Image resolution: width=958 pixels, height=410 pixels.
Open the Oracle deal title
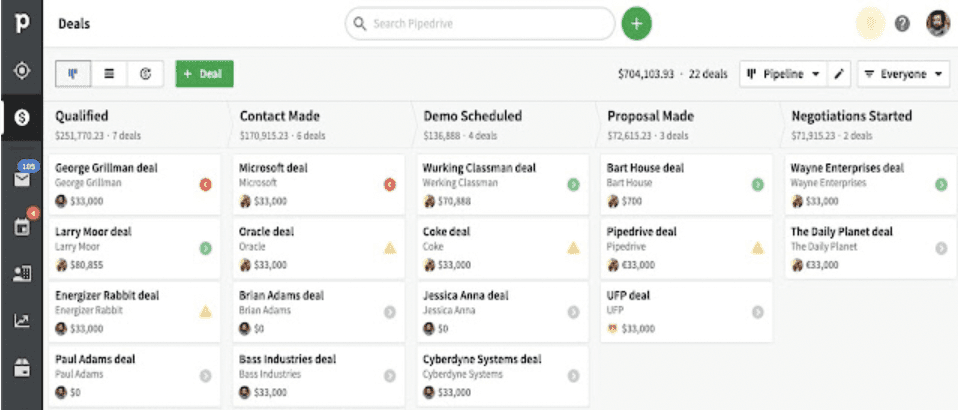266,232
